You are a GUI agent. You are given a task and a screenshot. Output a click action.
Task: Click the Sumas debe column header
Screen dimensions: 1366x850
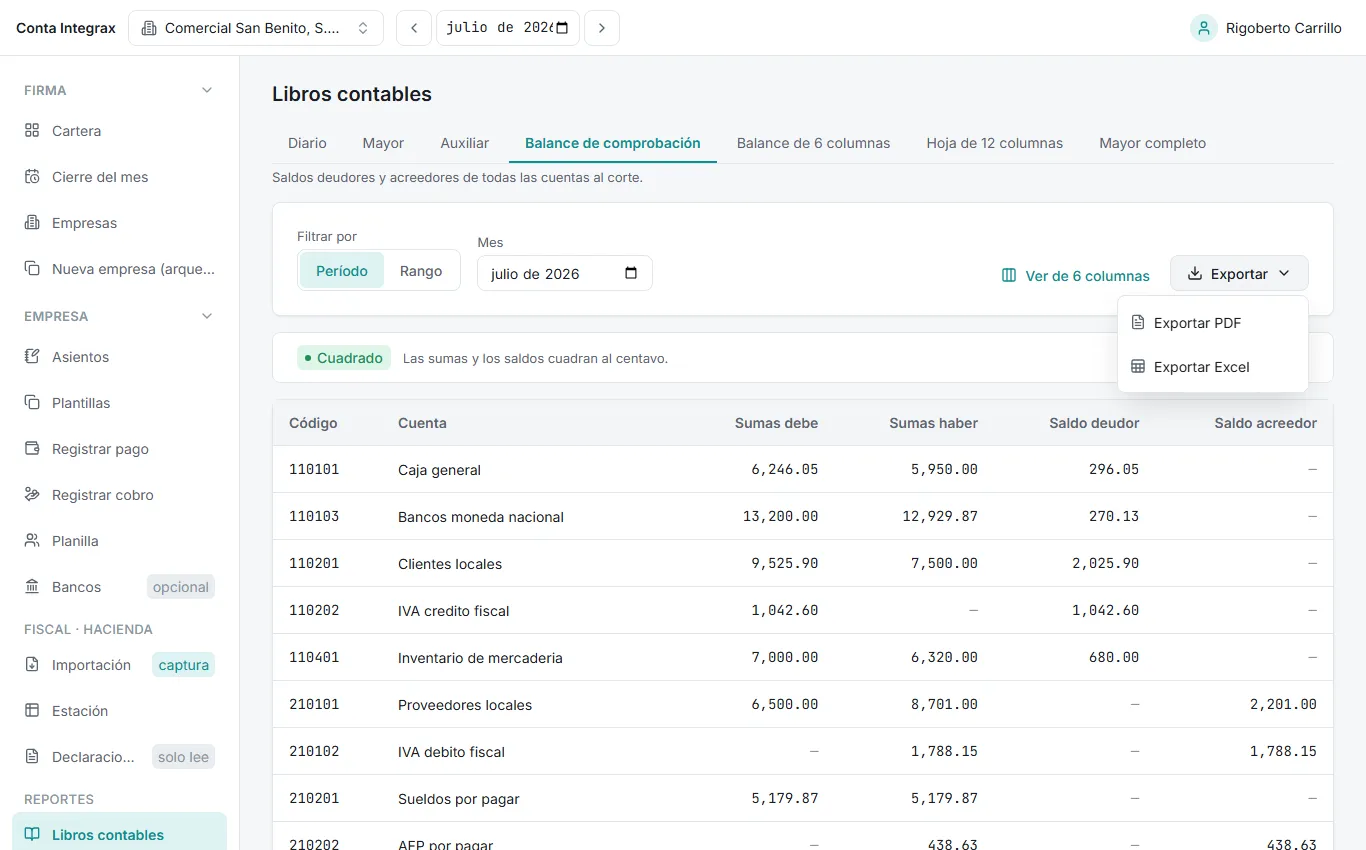tap(776, 423)
